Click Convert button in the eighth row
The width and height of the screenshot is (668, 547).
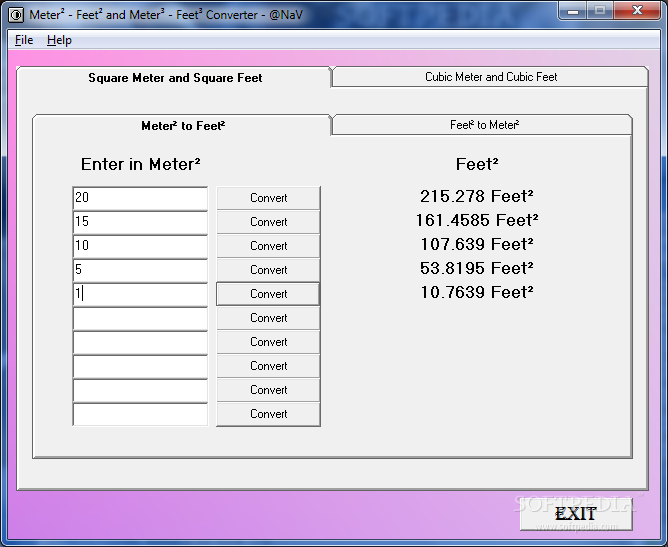tap(268, 366)
